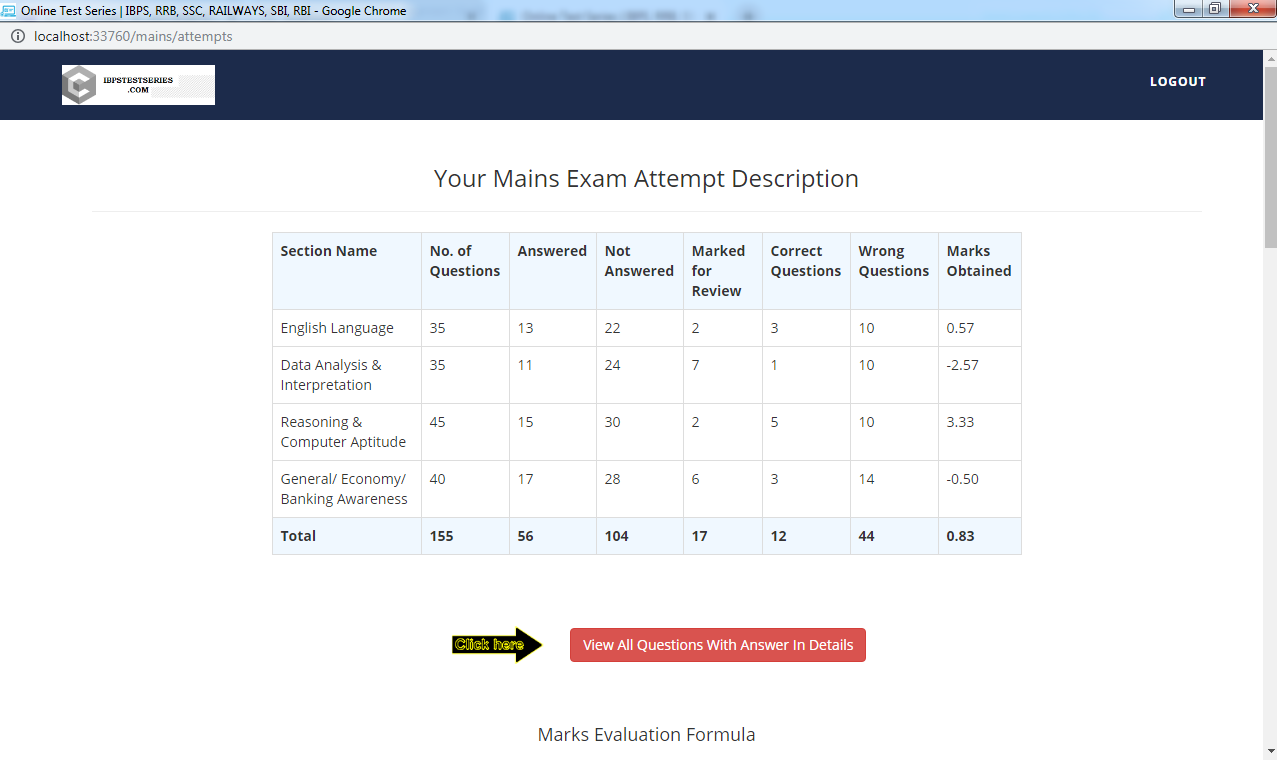Click View All Questions With Answer In Details
1277x760 pixels.
click(717, 644)
